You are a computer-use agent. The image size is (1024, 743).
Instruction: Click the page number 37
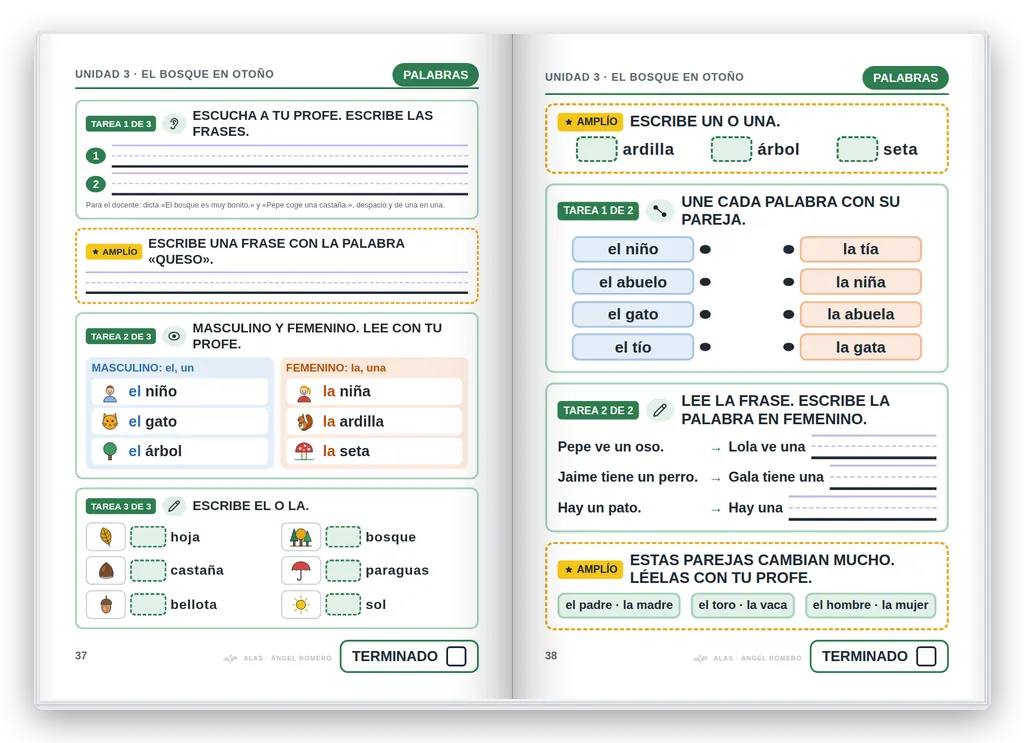pyautogui.click(x=81, y=656)
